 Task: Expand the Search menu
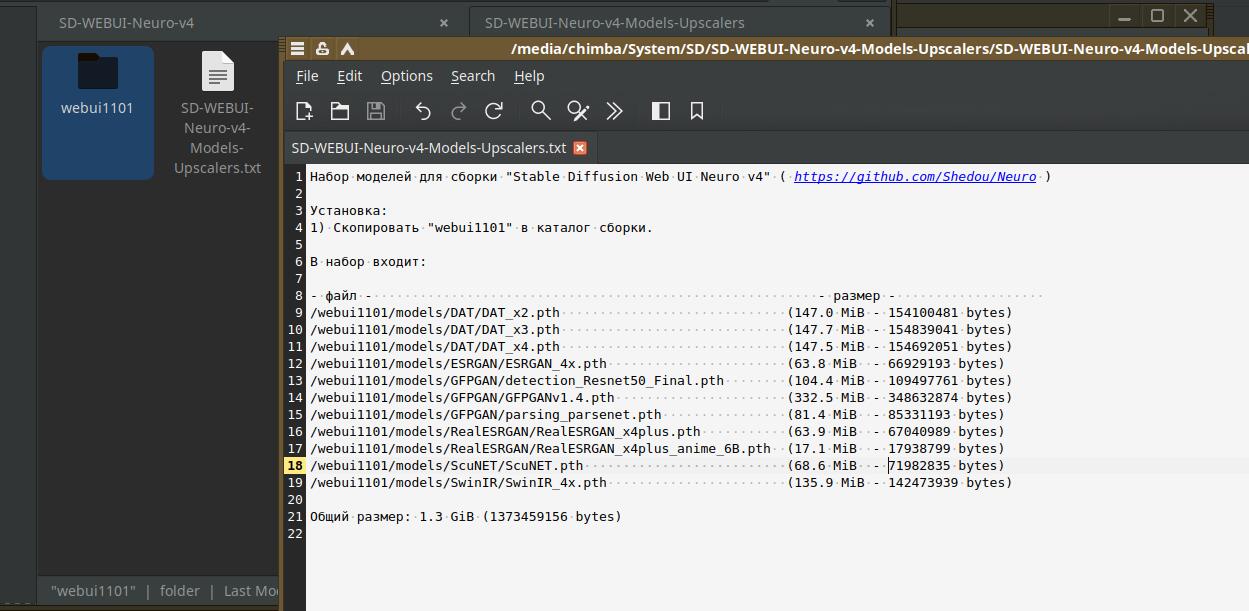click(x=472, y=76)
